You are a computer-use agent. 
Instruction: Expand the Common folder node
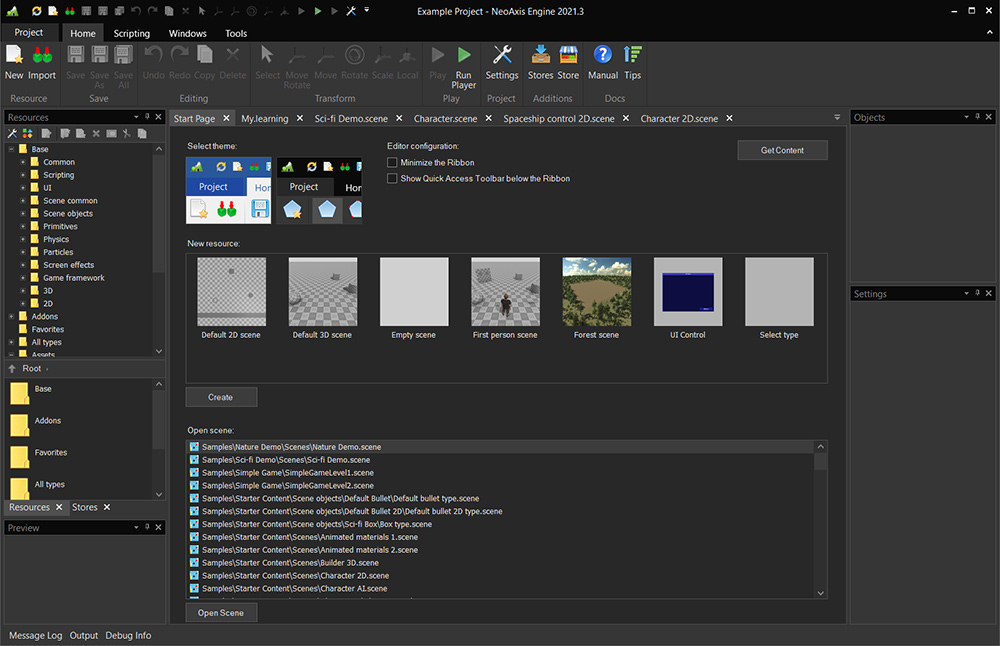tap(23, 162)
